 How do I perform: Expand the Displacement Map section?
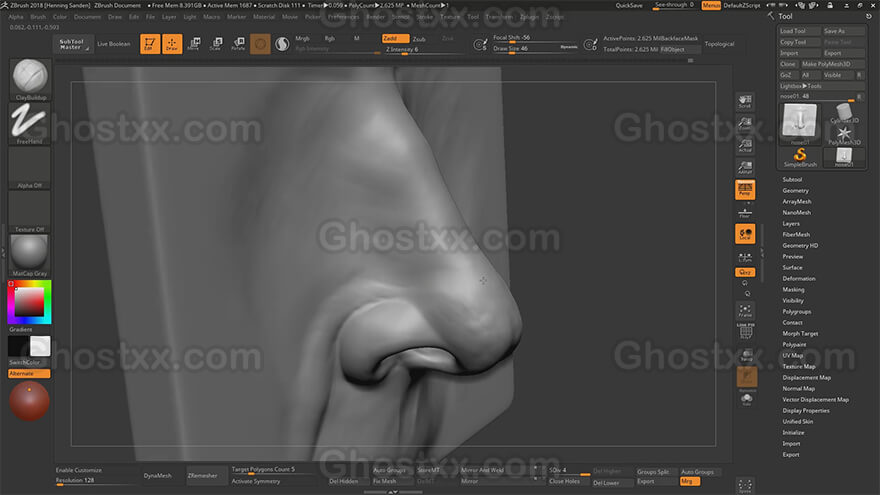click(806, 378)
